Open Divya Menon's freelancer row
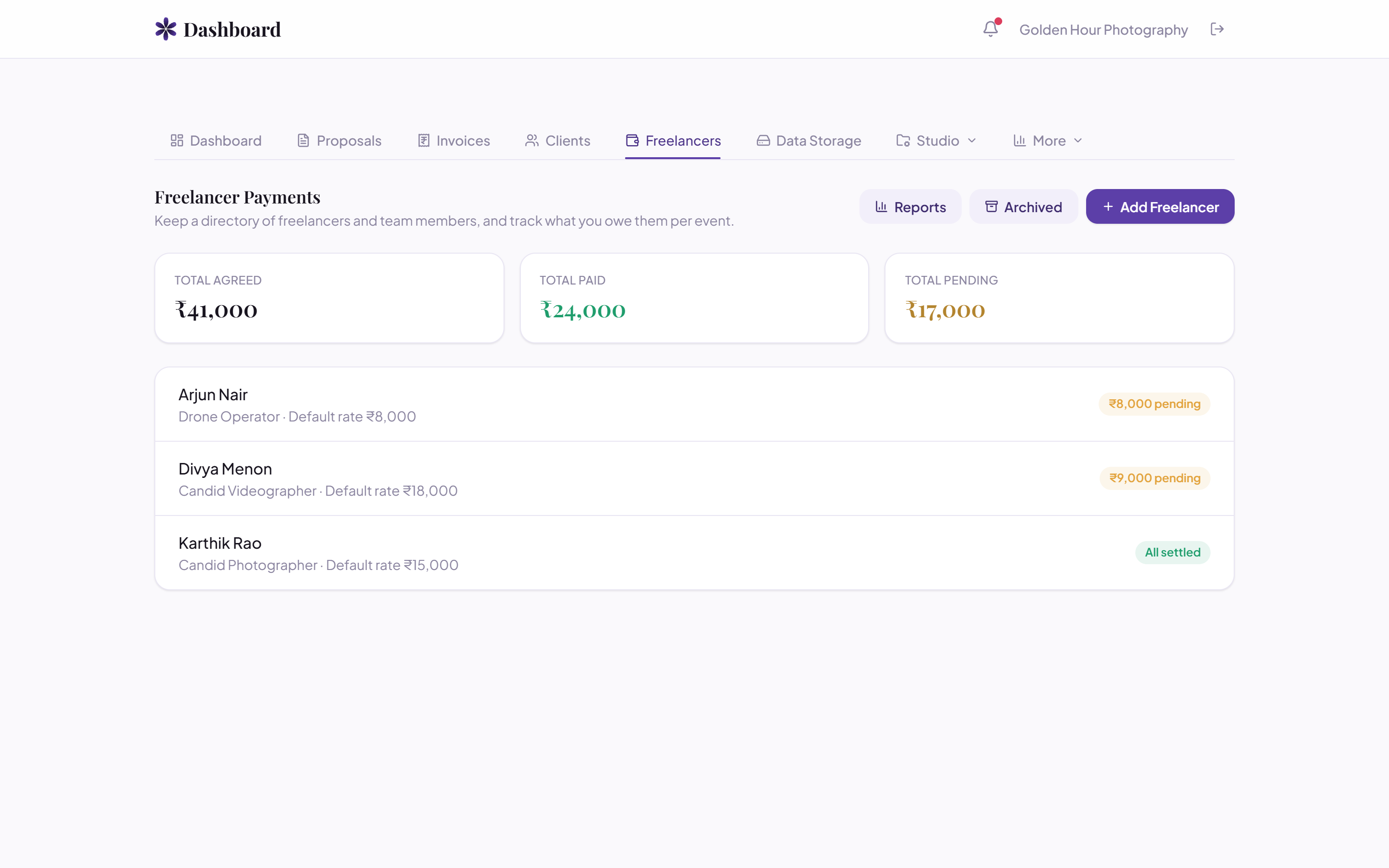 click(x=694, y=478)
